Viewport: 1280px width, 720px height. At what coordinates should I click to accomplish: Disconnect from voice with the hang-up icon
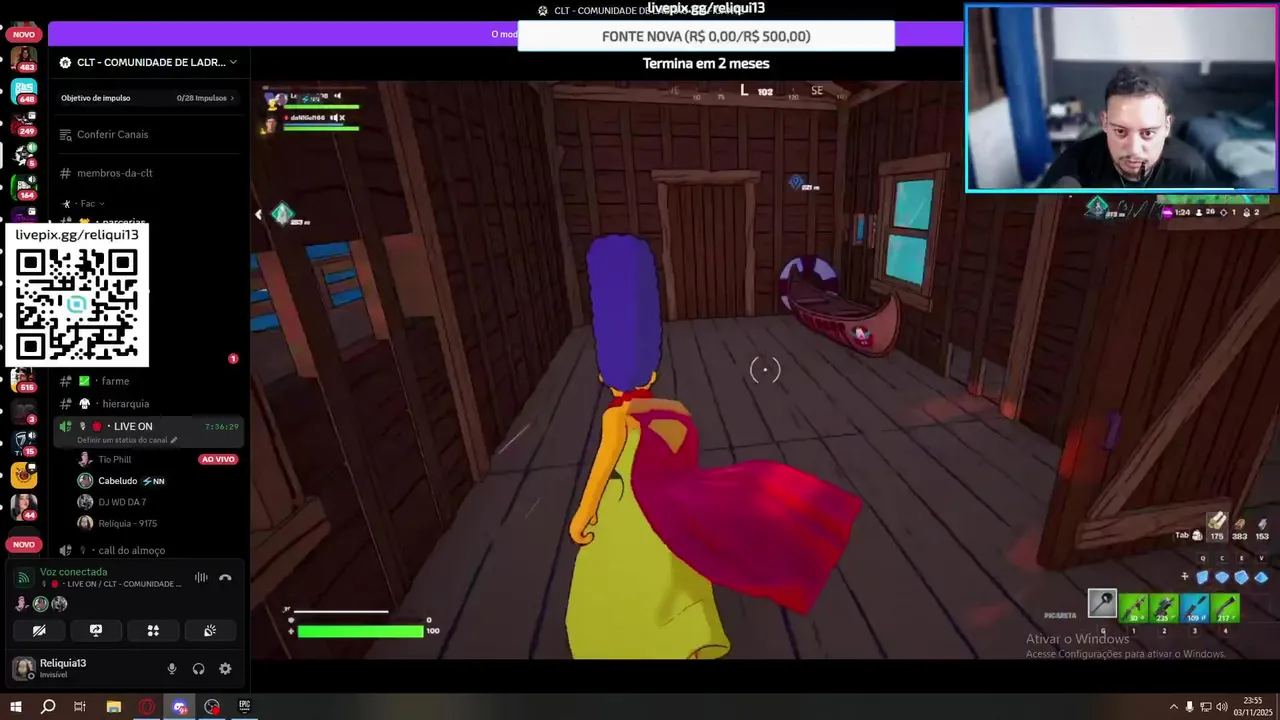tap(225, 577)
